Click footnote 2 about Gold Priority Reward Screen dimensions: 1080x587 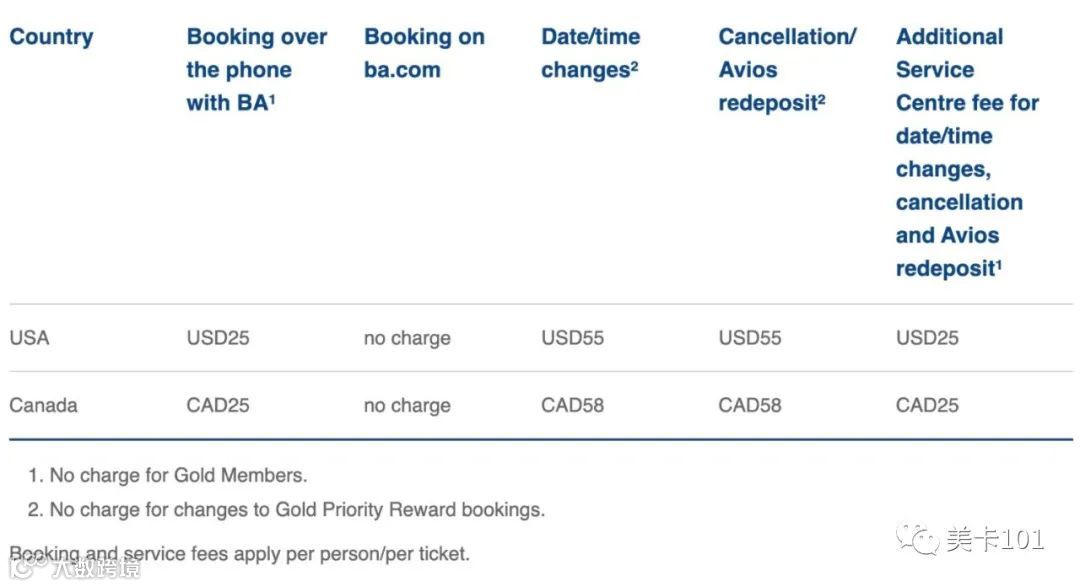(287, 510)
